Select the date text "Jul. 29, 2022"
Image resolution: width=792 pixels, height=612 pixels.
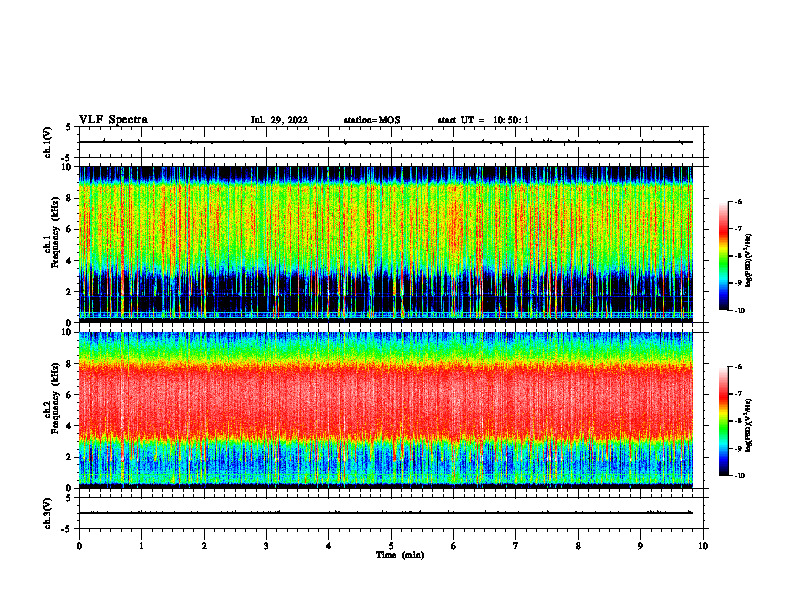[279, 120]
